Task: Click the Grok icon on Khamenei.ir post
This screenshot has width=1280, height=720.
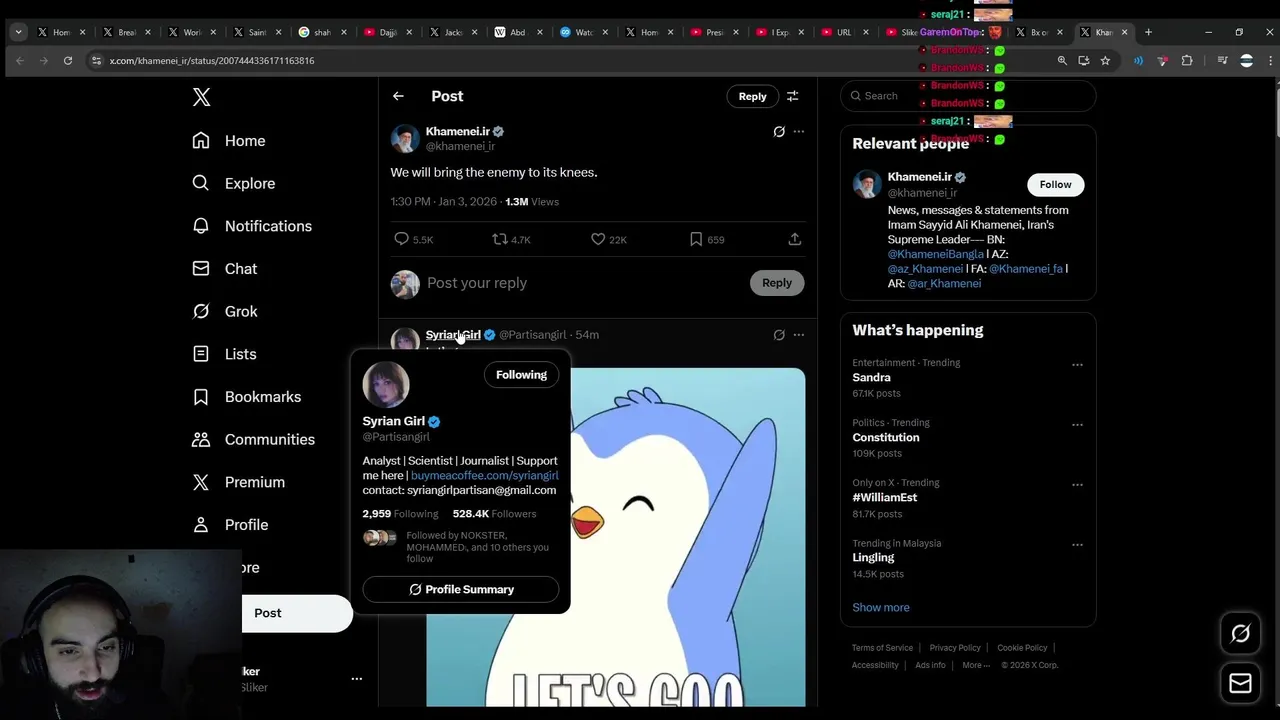Action: point(779,131)
